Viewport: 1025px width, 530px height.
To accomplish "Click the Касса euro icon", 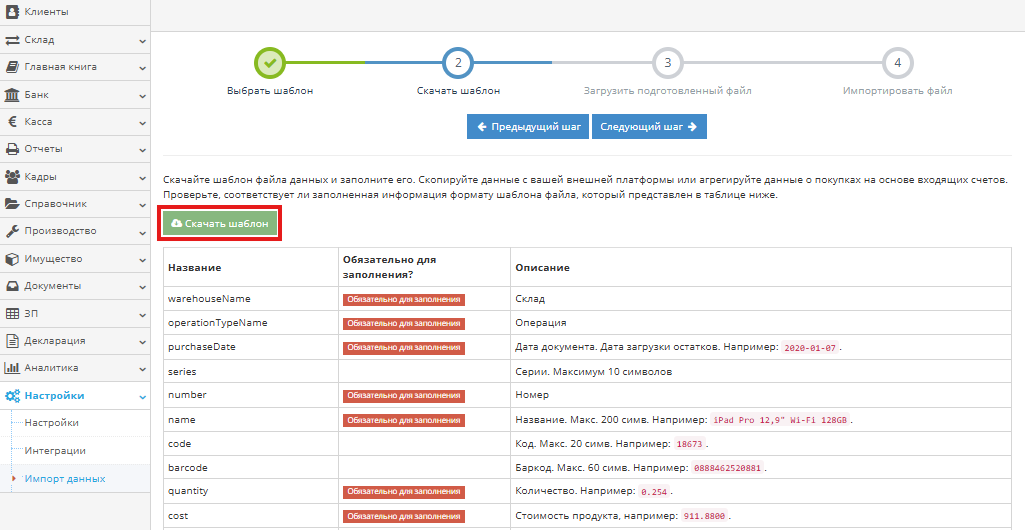I will point(13,122).
